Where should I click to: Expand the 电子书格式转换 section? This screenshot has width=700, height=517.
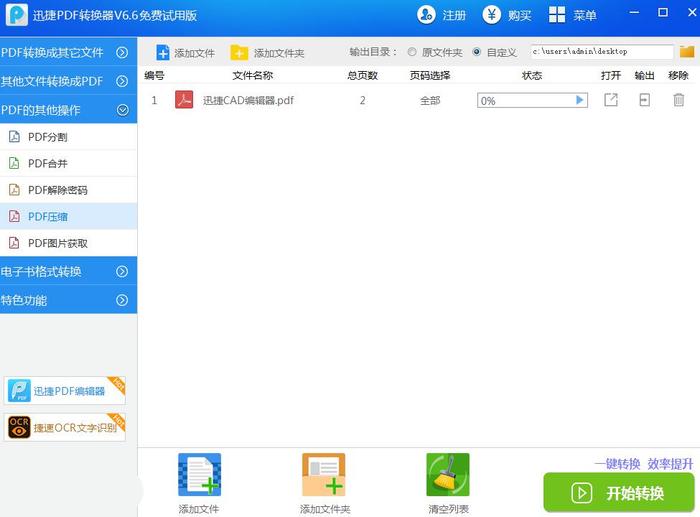(68, 271)
